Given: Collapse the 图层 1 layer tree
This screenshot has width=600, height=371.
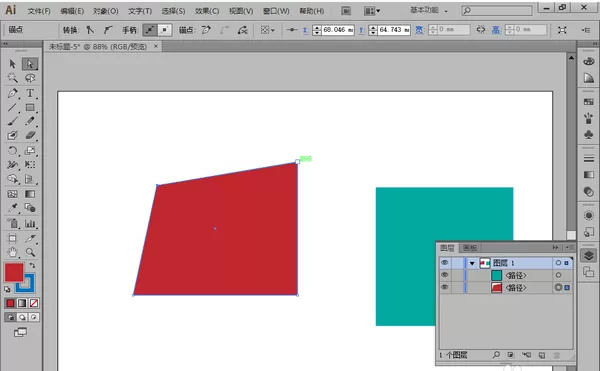Looking at the screenshot, I should pos(472,263).
